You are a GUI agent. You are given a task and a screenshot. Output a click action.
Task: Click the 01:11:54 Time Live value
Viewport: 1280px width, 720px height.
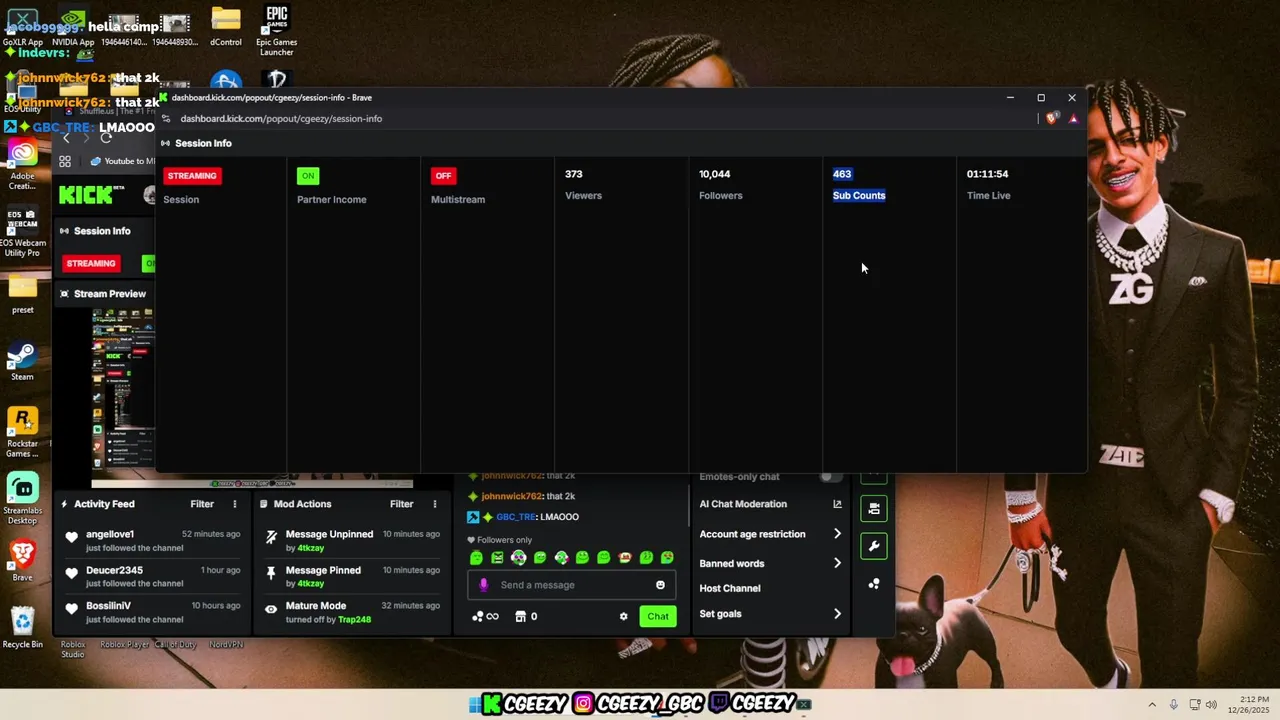(987, 174)
